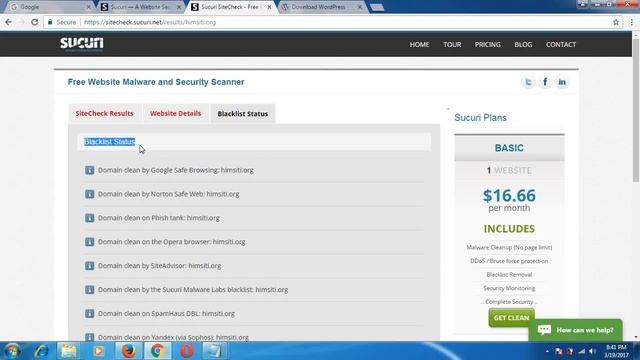Open the Facebook share icon
The height and width of the screenshot is (360, 640).
[545, 82]
